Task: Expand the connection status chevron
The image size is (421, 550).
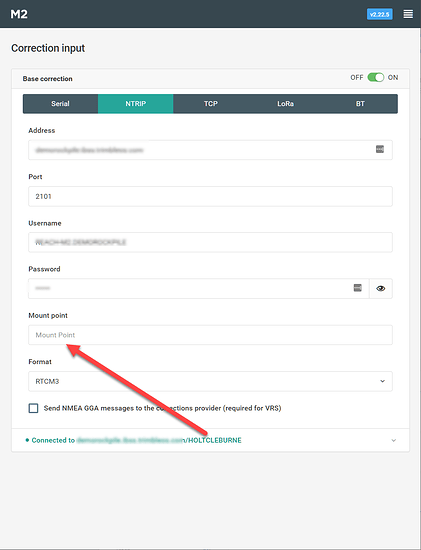Action: (x=394, y=440)
